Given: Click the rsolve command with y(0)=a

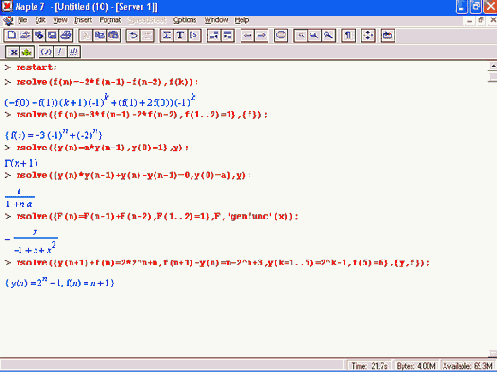Looking at the screenshot, I should click(133, 175).
